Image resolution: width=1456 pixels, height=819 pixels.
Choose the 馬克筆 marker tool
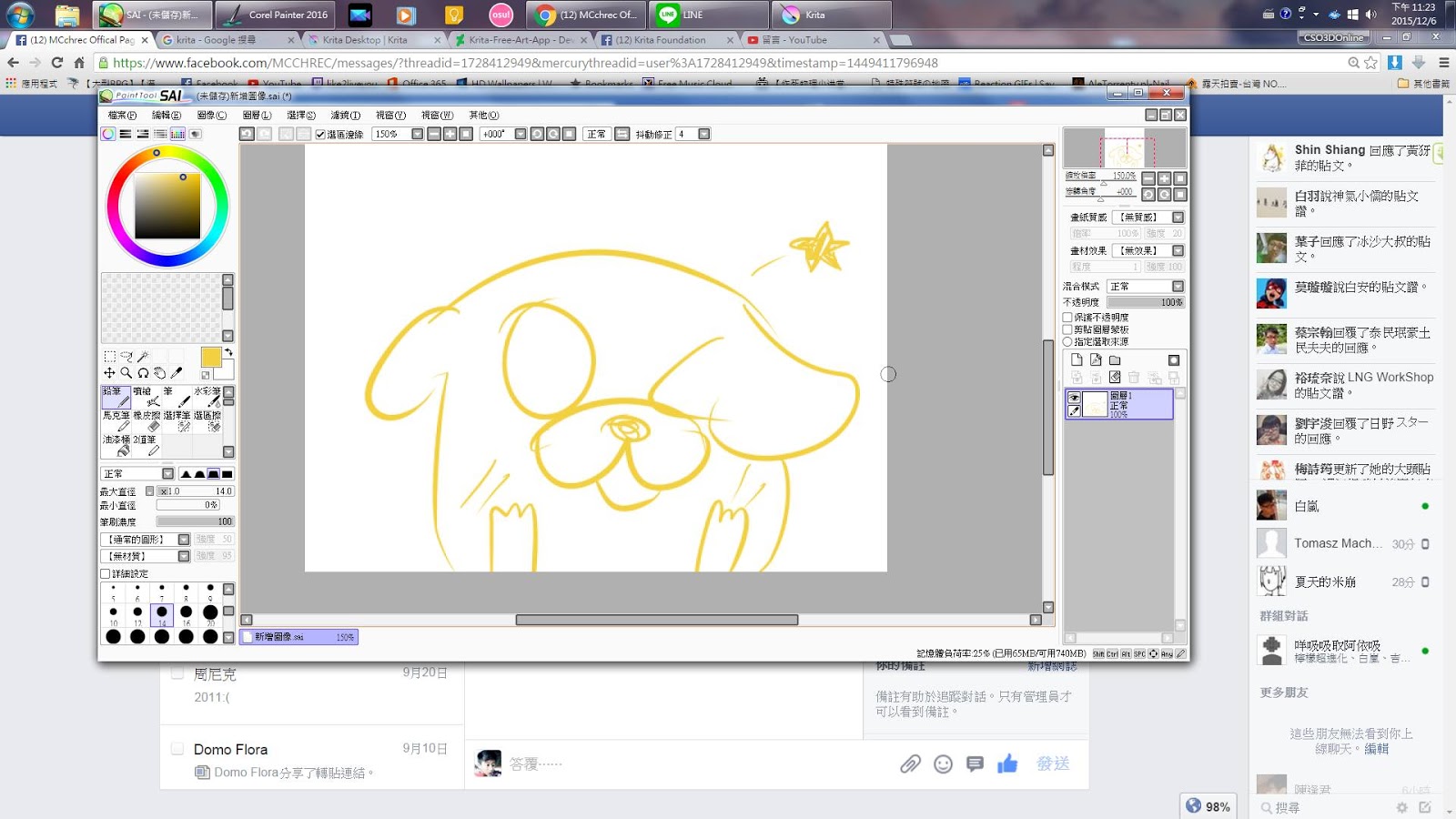click(x=116, y=421)
